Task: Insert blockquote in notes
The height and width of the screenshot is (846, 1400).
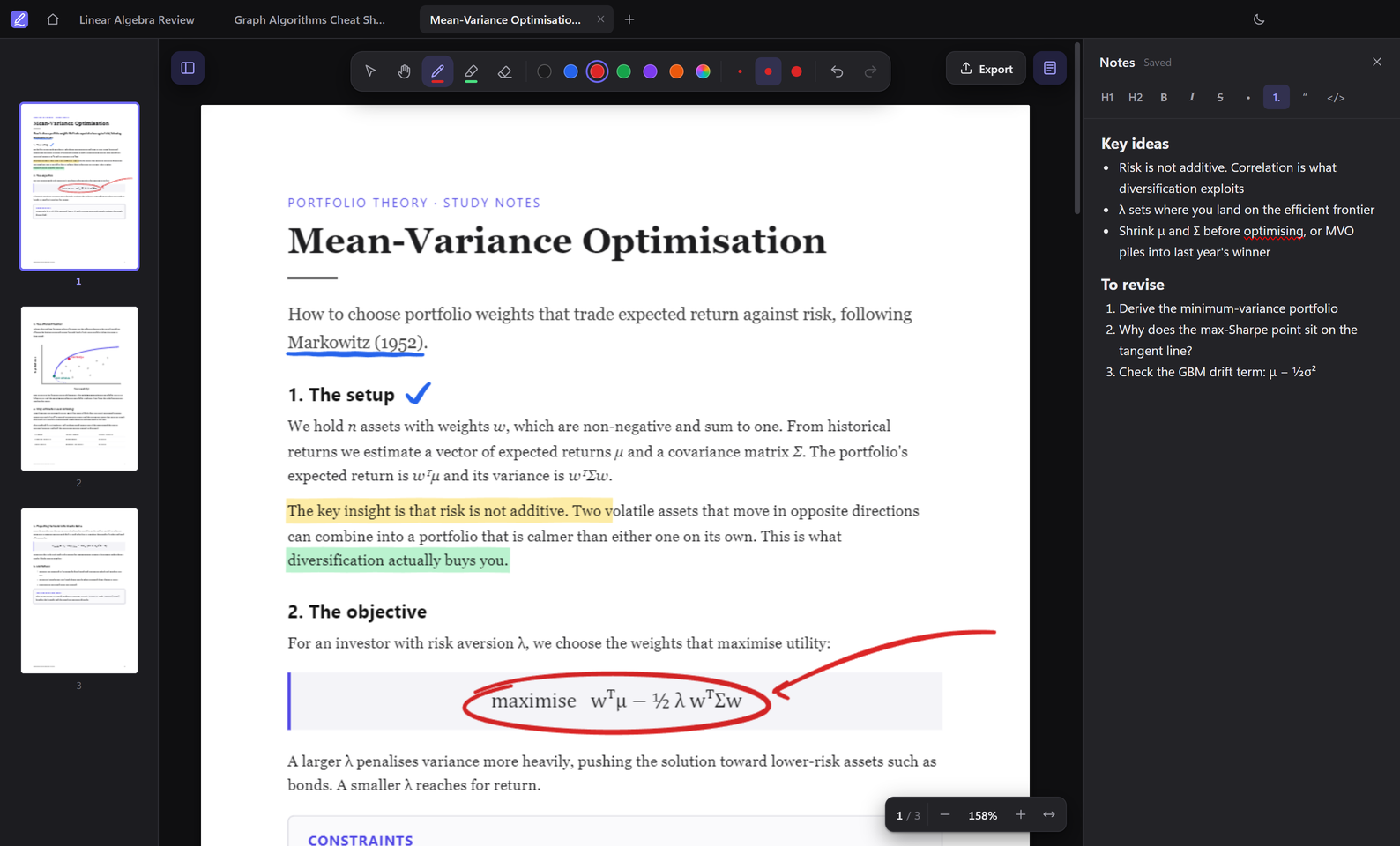Action: (x=1305, y=98)
